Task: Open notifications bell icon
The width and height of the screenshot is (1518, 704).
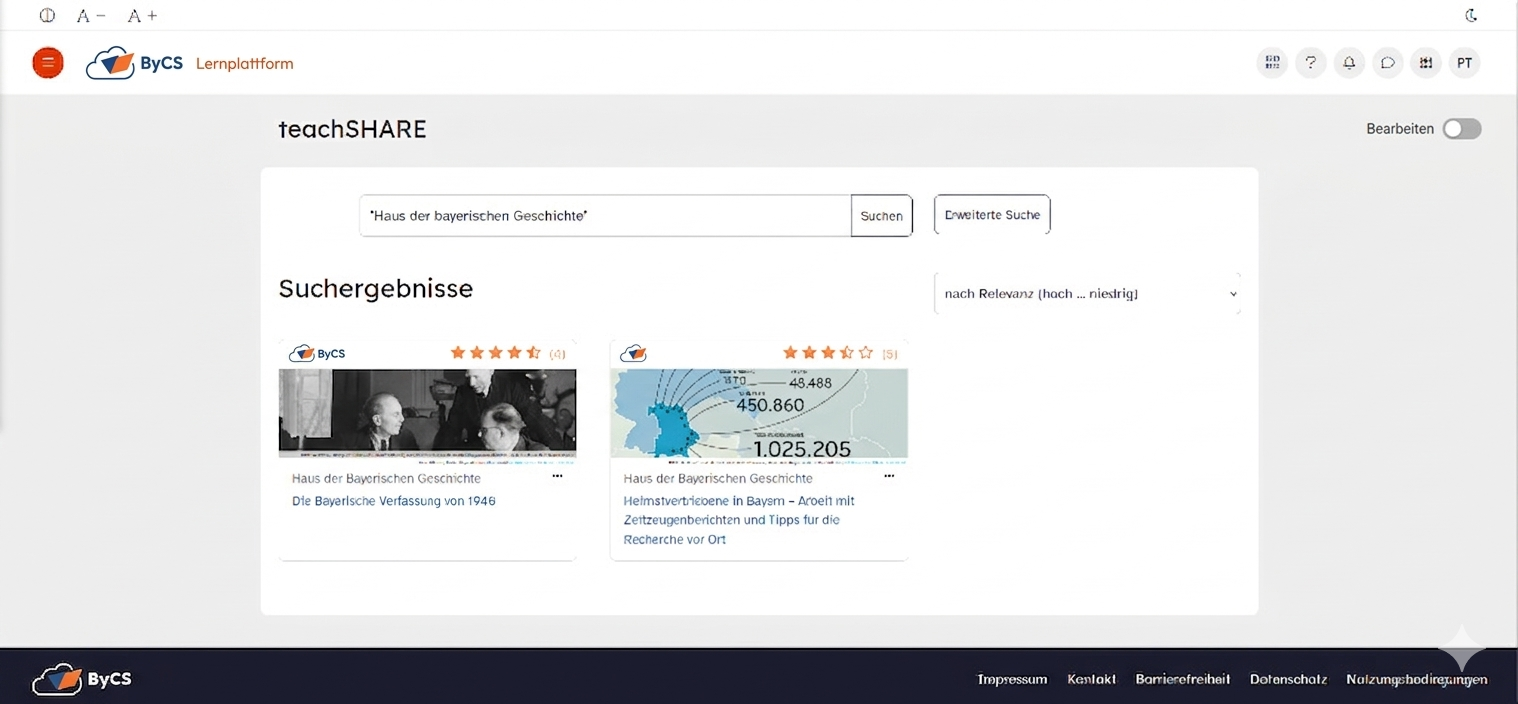Action: (1349, 63)
